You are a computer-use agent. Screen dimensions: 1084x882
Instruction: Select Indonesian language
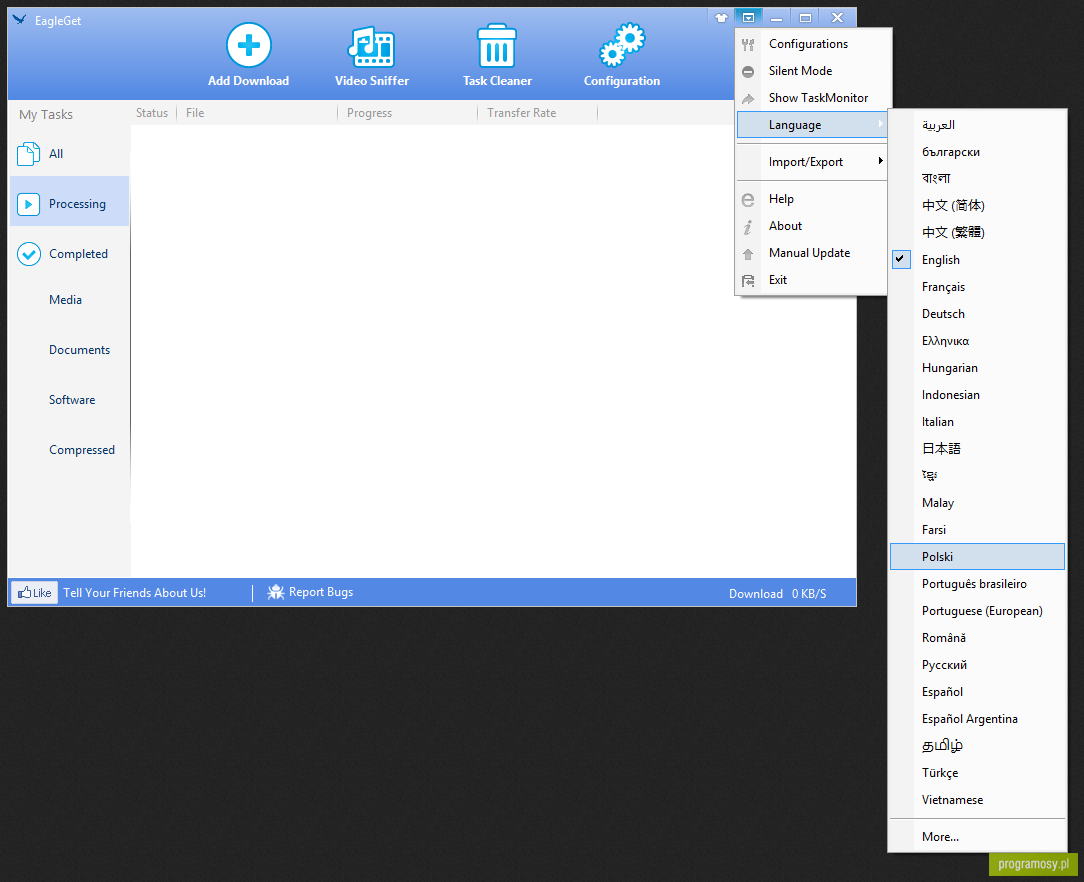point(978,395)
